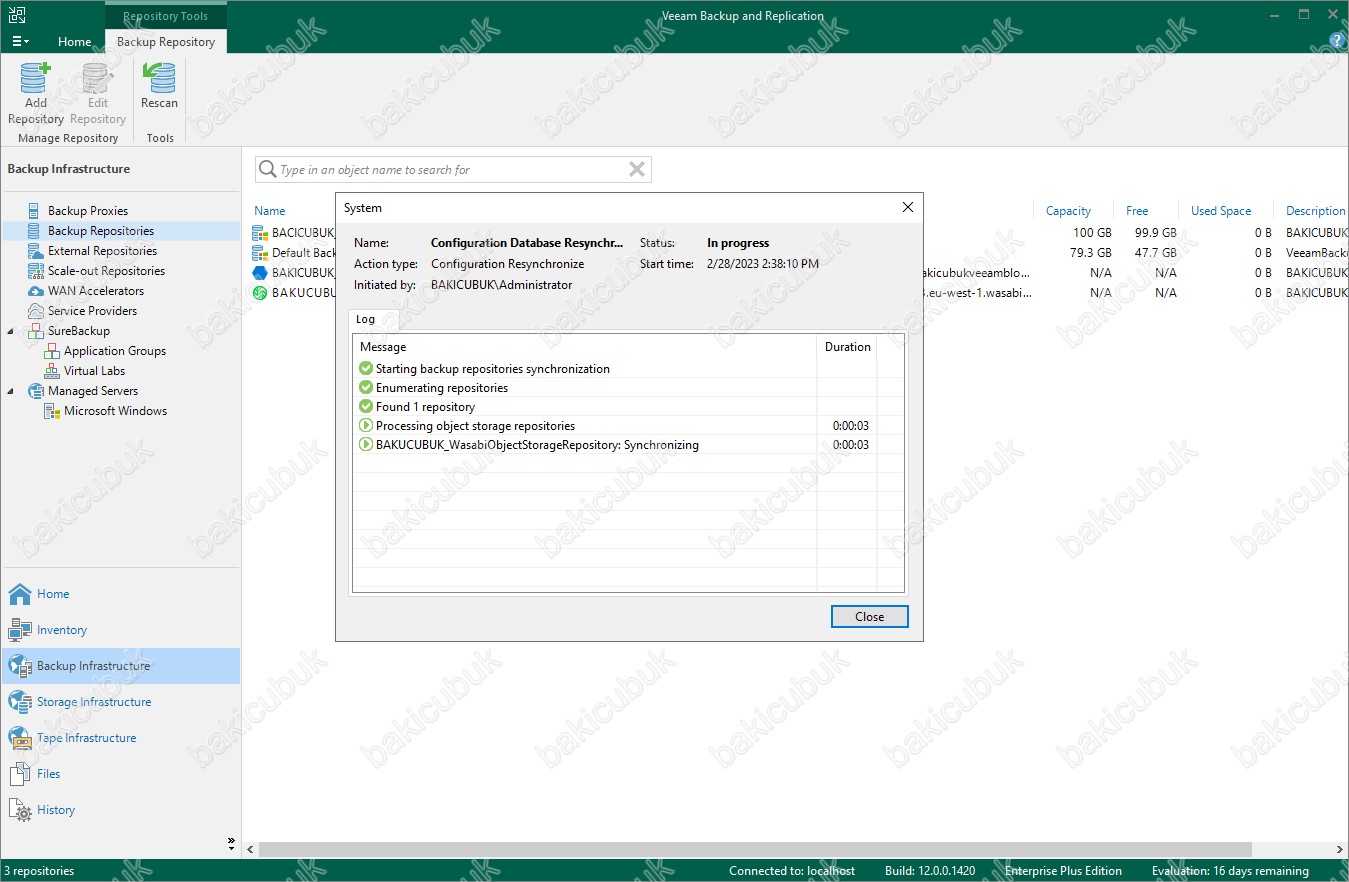Image resolution: width=1349 pixels, height=882 pixels.
Task: Click the blue BAKICUBUK object storage icon
Action: [260, 273]
